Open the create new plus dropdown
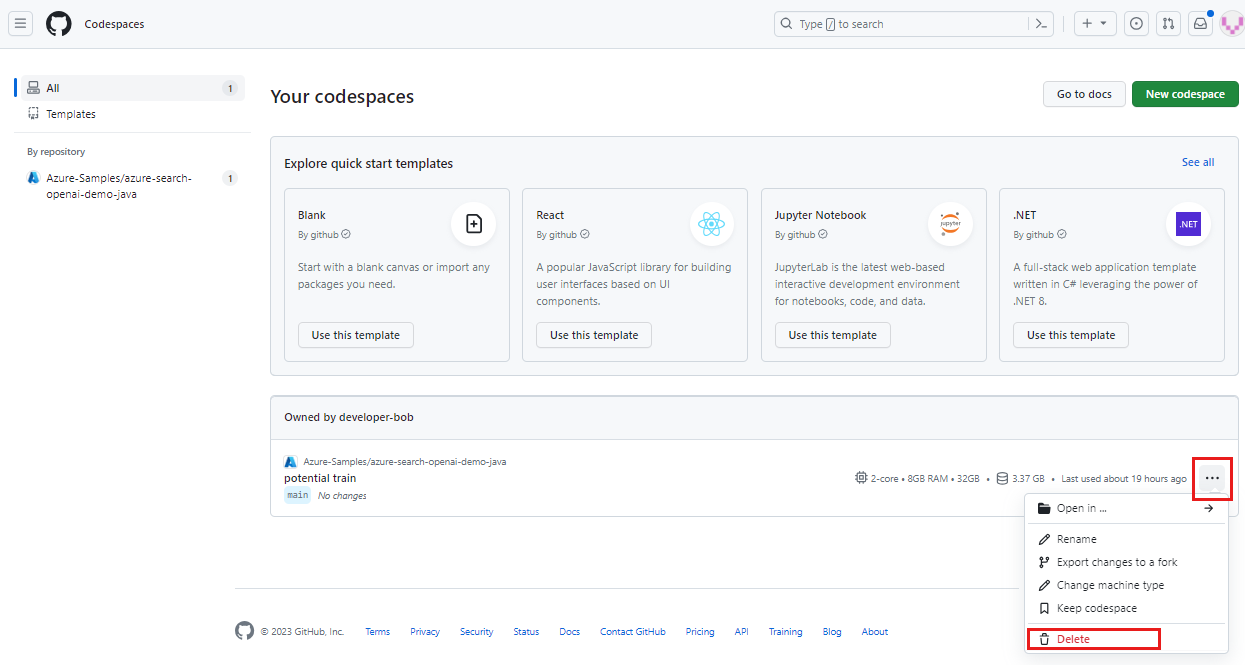1245x665 pixels. click(1095, 23)
